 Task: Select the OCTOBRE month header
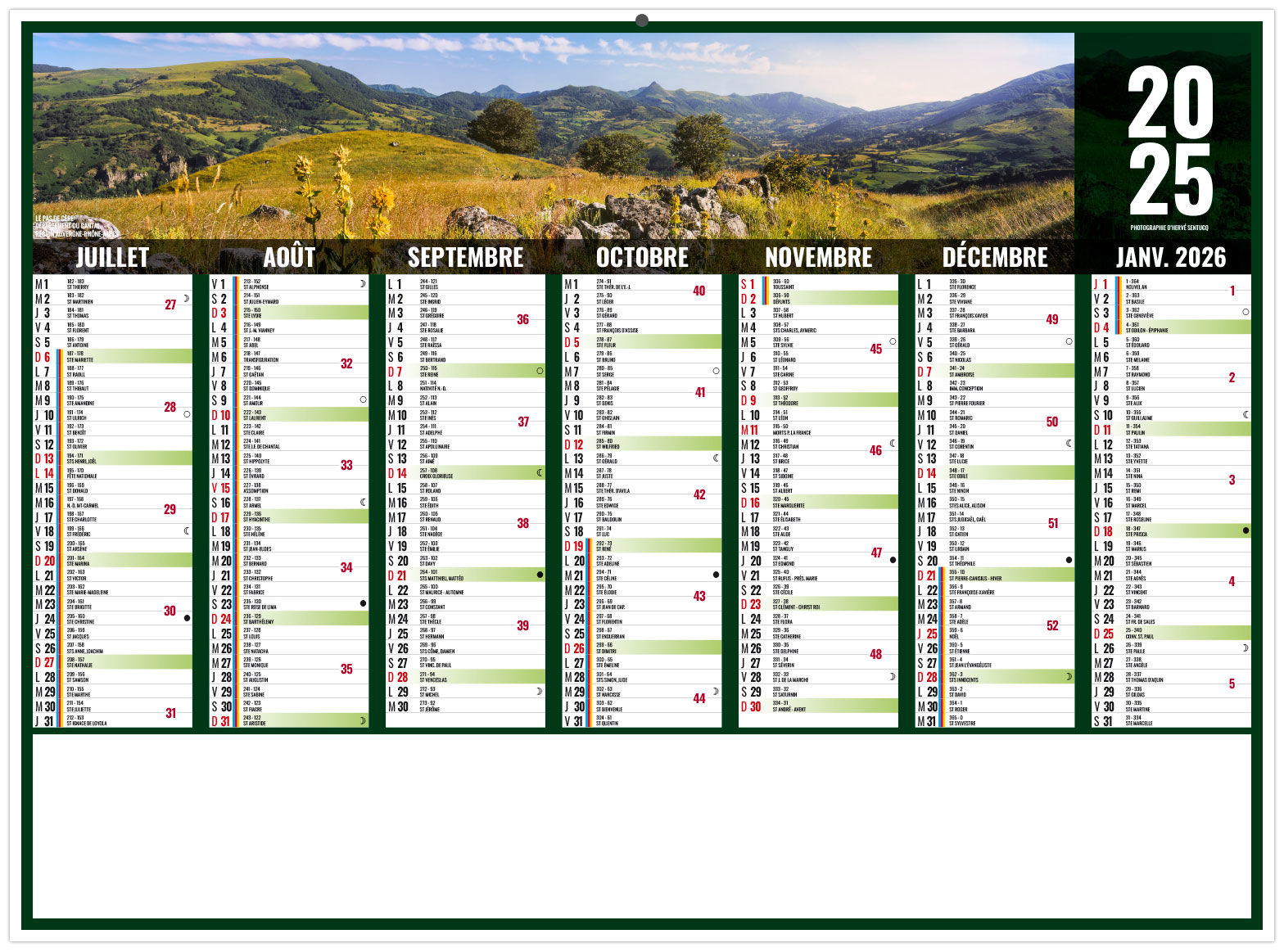click(642, 257)
